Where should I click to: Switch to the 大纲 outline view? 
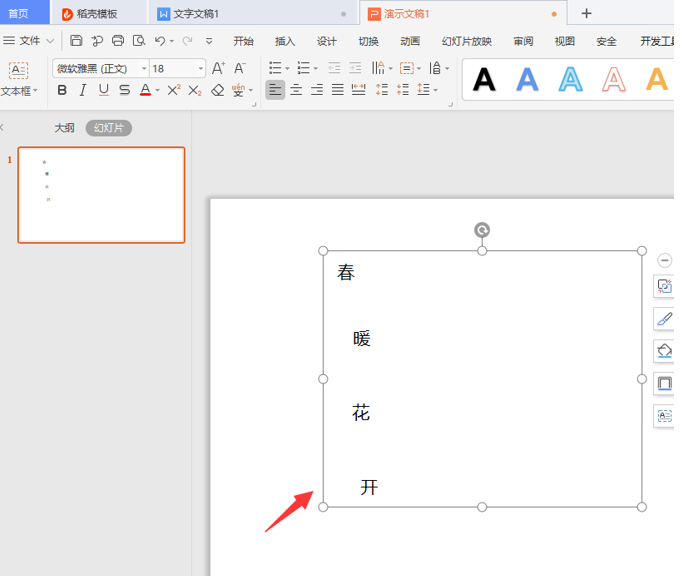point(64,128)
